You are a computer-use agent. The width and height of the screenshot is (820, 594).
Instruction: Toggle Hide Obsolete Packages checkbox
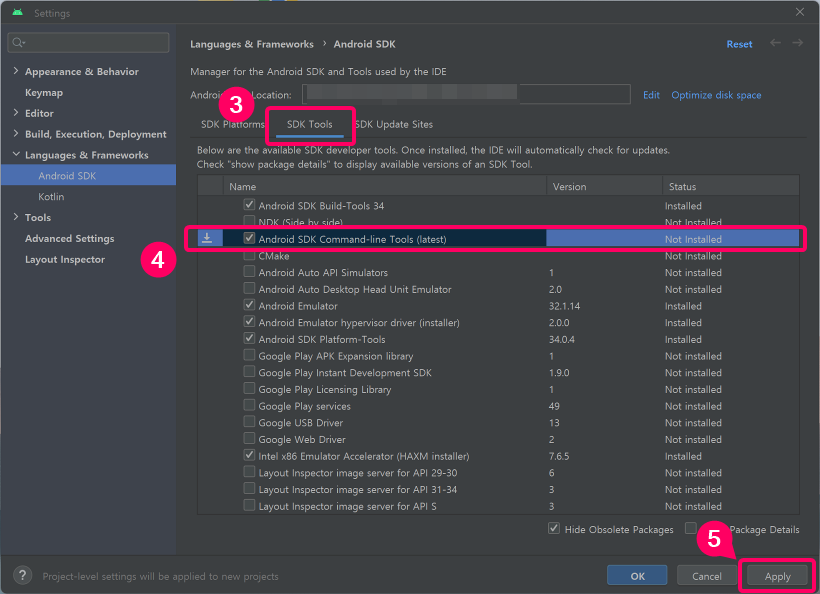[x=554, y=529]
